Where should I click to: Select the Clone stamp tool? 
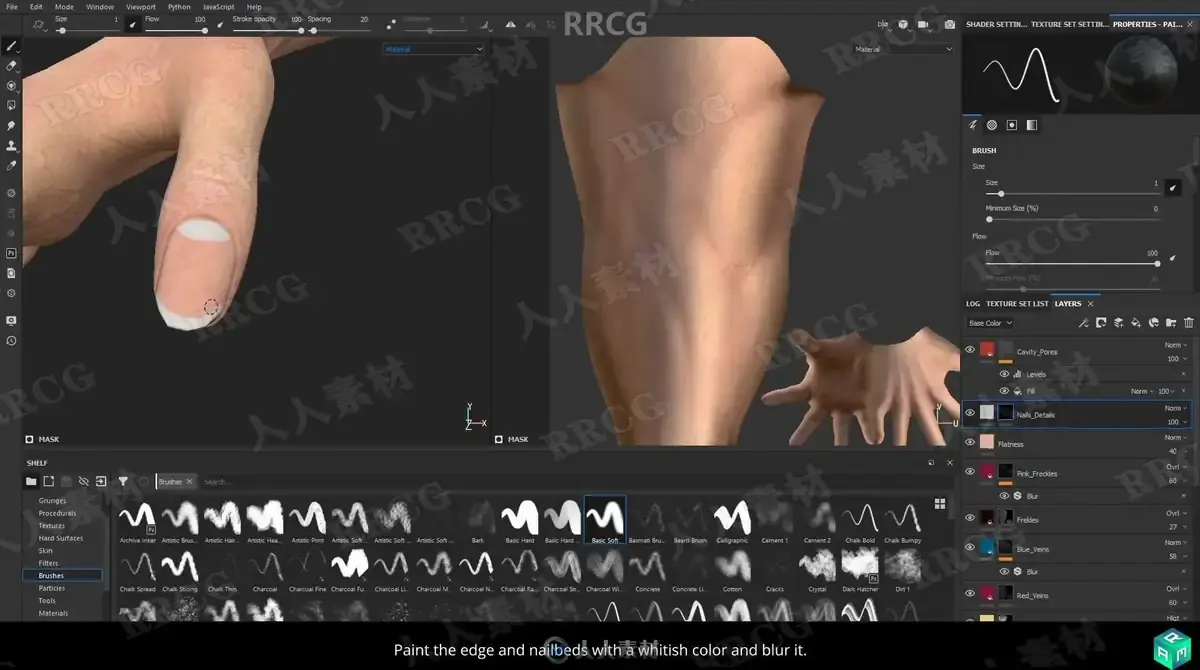click(11, 146)
